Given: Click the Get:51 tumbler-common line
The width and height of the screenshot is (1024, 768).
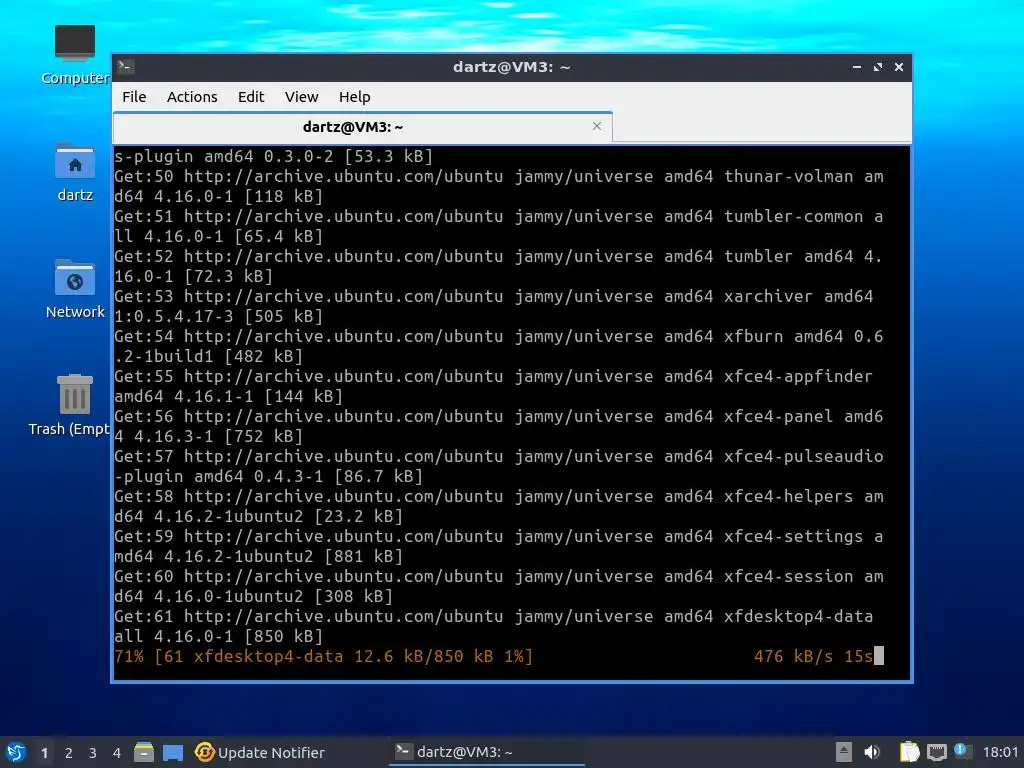Looking at the screenshot, I should [x=499, y=226].
